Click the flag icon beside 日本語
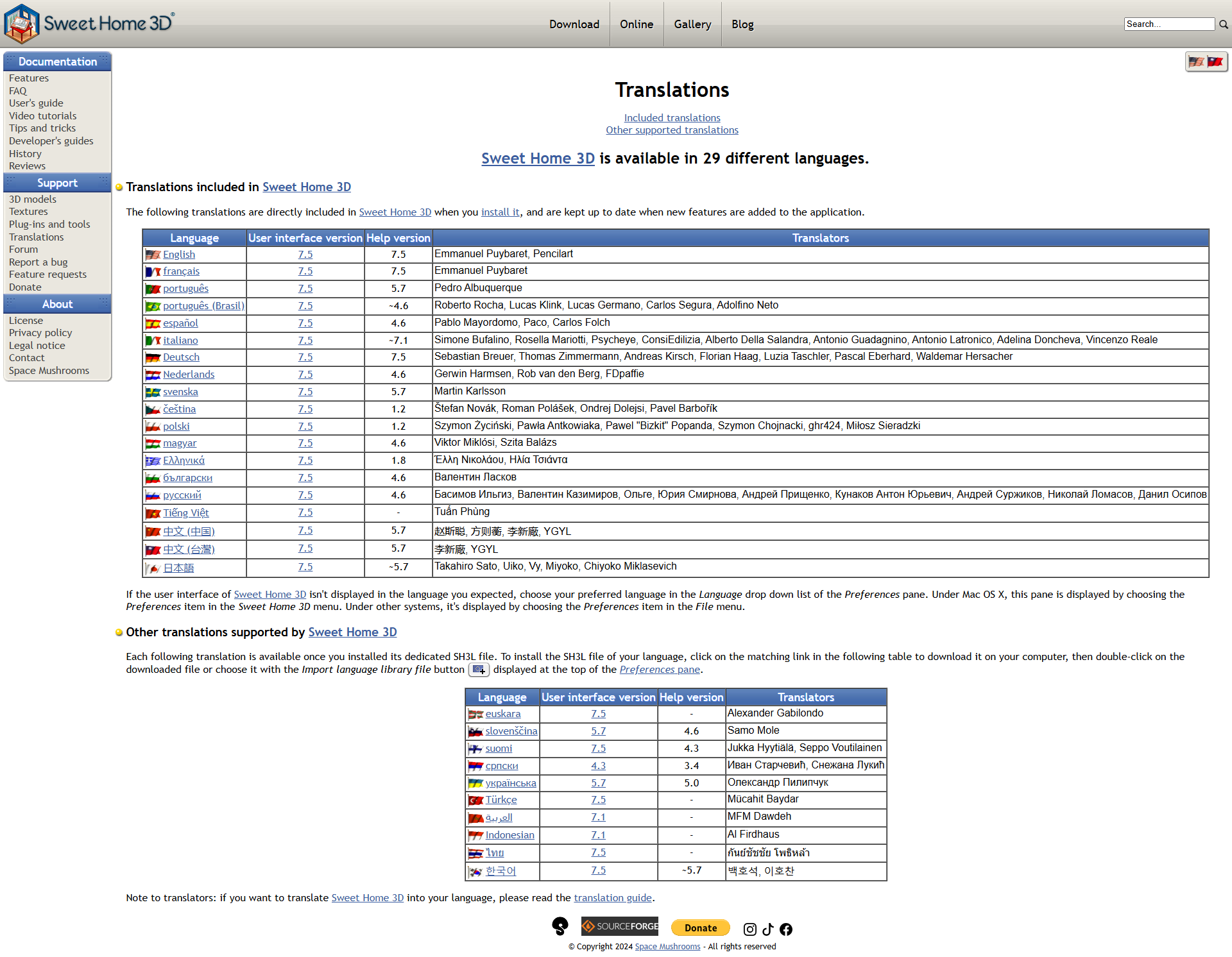The width and height of the screenshot is (1232, 957). coord(153,568)
